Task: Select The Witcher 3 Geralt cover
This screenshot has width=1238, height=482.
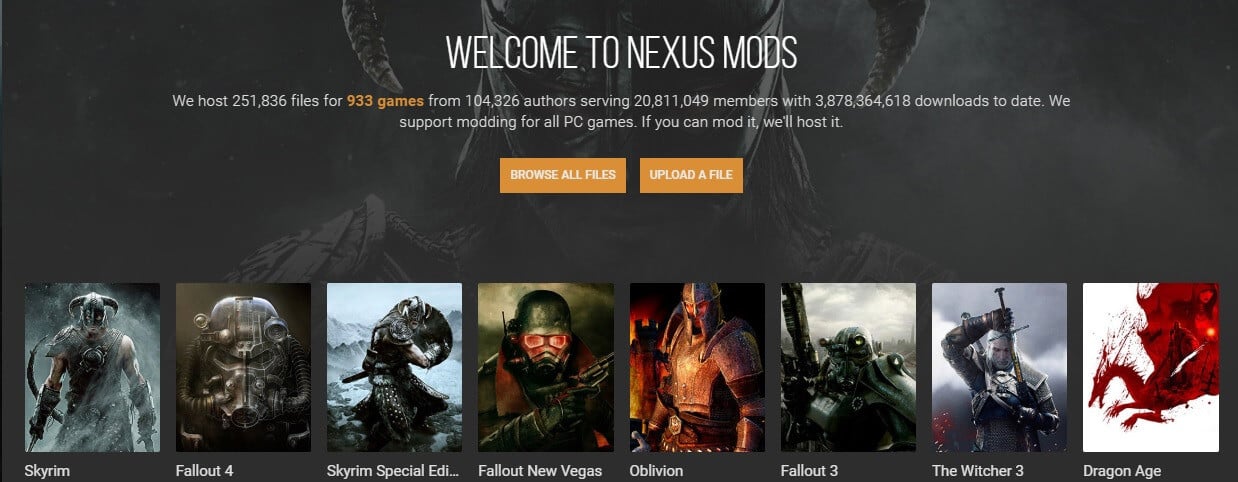Action: pyautogui.click(x=999, y=367)
